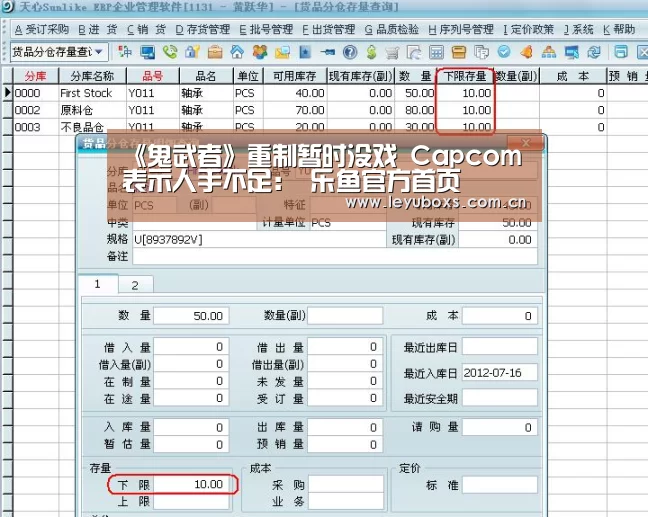Click the 上限 input field
648x517 pixels.
pyautogui.click(x=191, y=501)
